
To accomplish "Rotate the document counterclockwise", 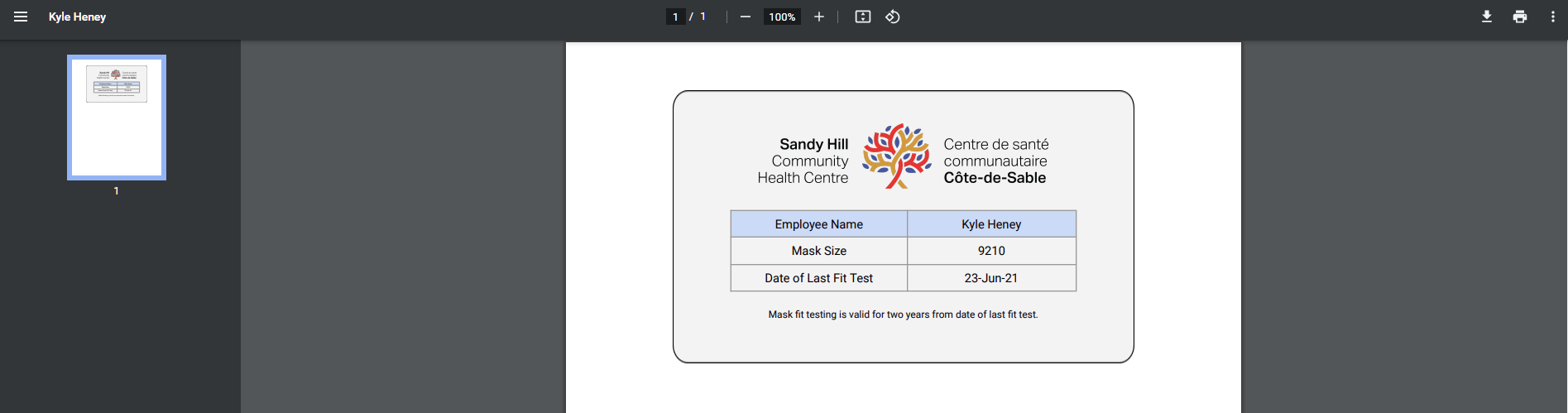I will (x=893, y=17).
